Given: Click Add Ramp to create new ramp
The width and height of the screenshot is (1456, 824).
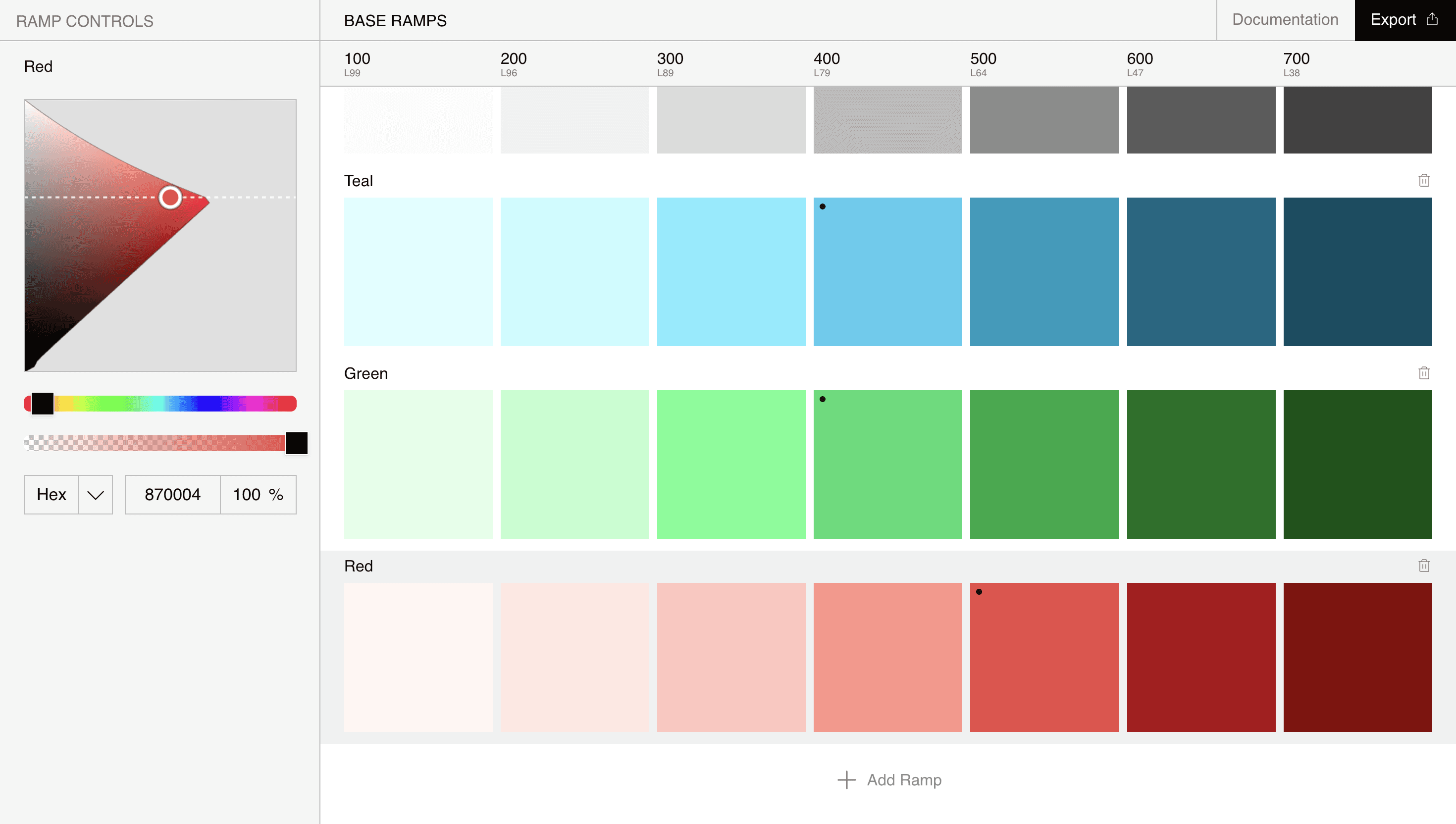Looking at the screenshot, I should pos(904,780).
